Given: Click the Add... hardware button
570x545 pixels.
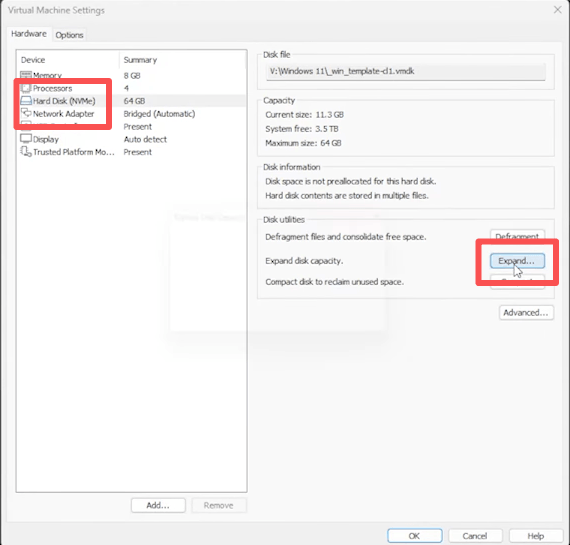Looking at the screenshot, I should click(158, 505).
